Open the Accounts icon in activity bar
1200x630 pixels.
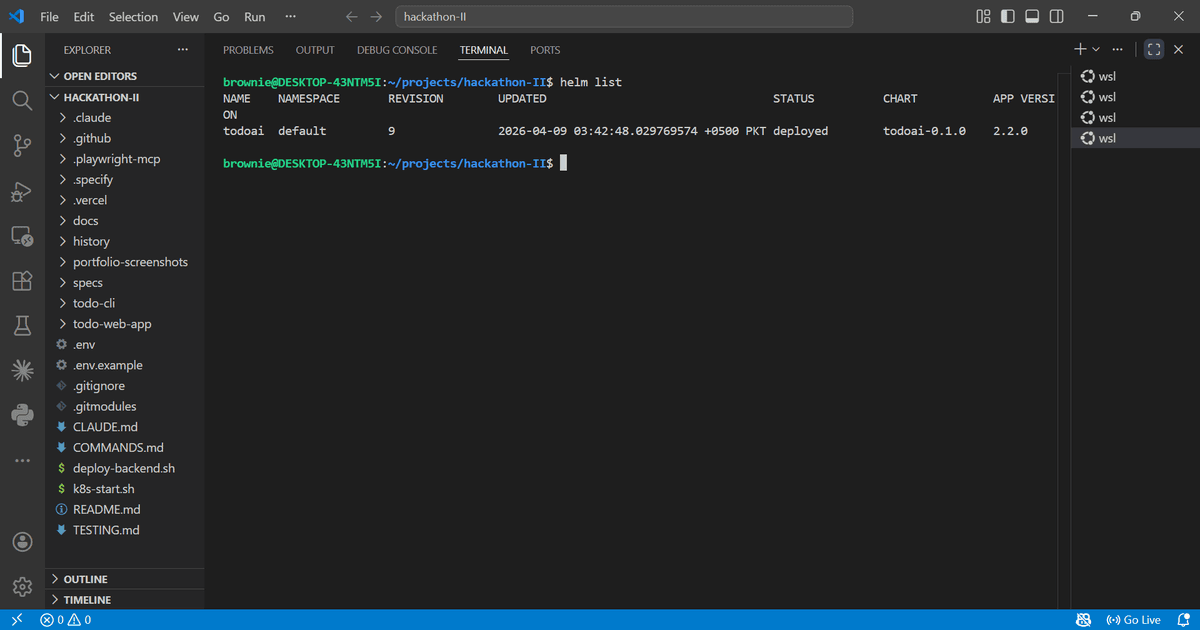click(x=22, y=541)
